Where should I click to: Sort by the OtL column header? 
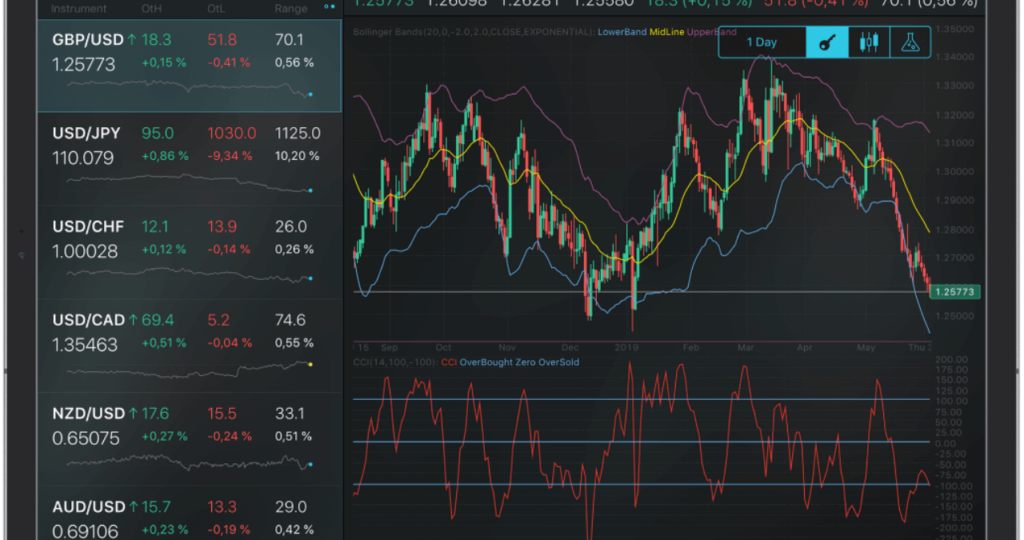216,8
